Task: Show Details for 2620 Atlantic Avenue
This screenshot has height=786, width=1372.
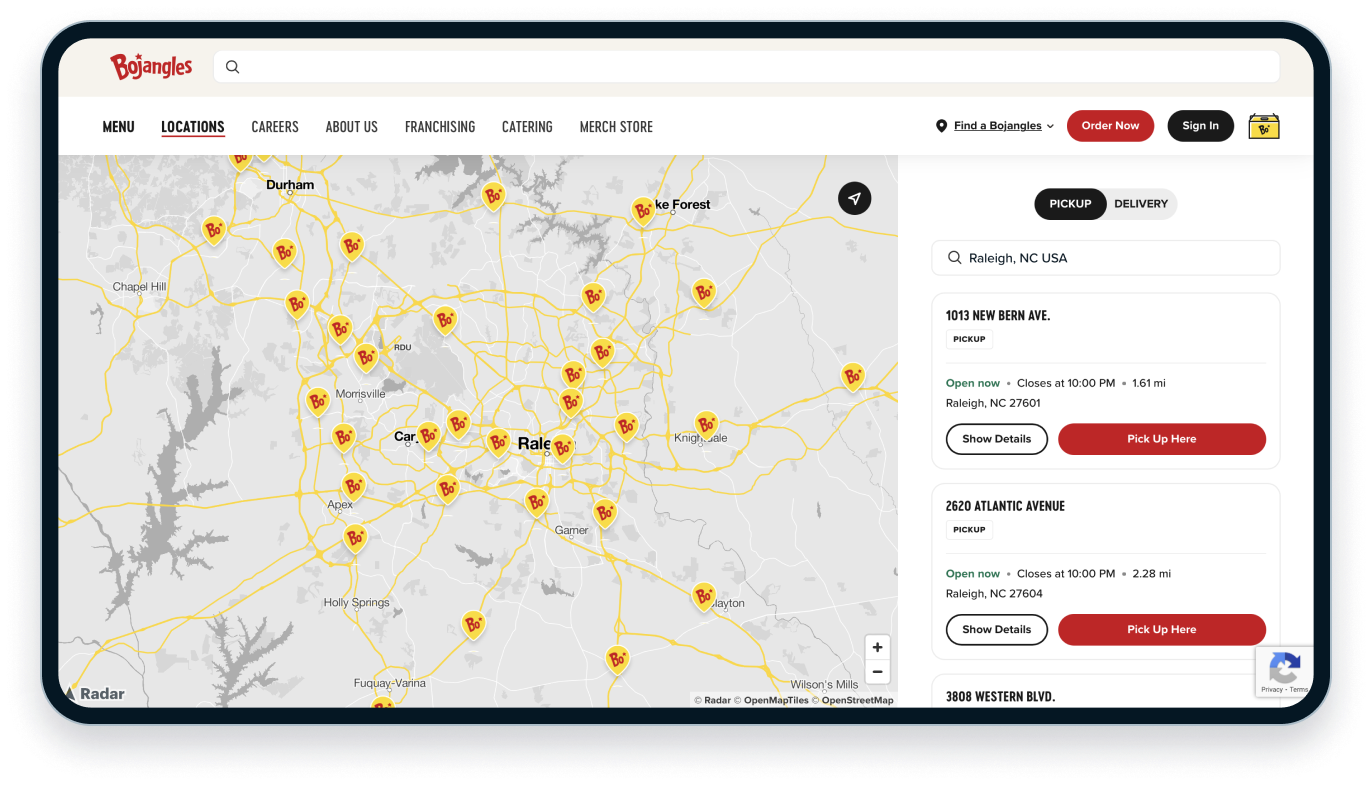Action: (x=996, y=630)
